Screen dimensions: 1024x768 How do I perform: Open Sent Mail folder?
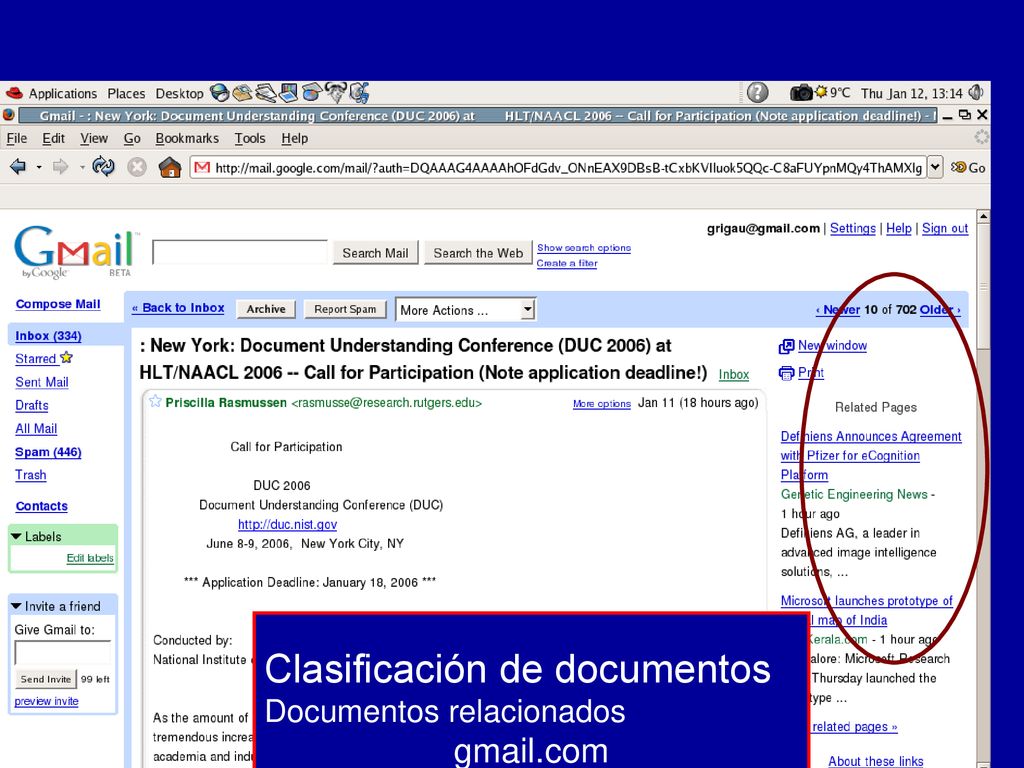(42, 382)
